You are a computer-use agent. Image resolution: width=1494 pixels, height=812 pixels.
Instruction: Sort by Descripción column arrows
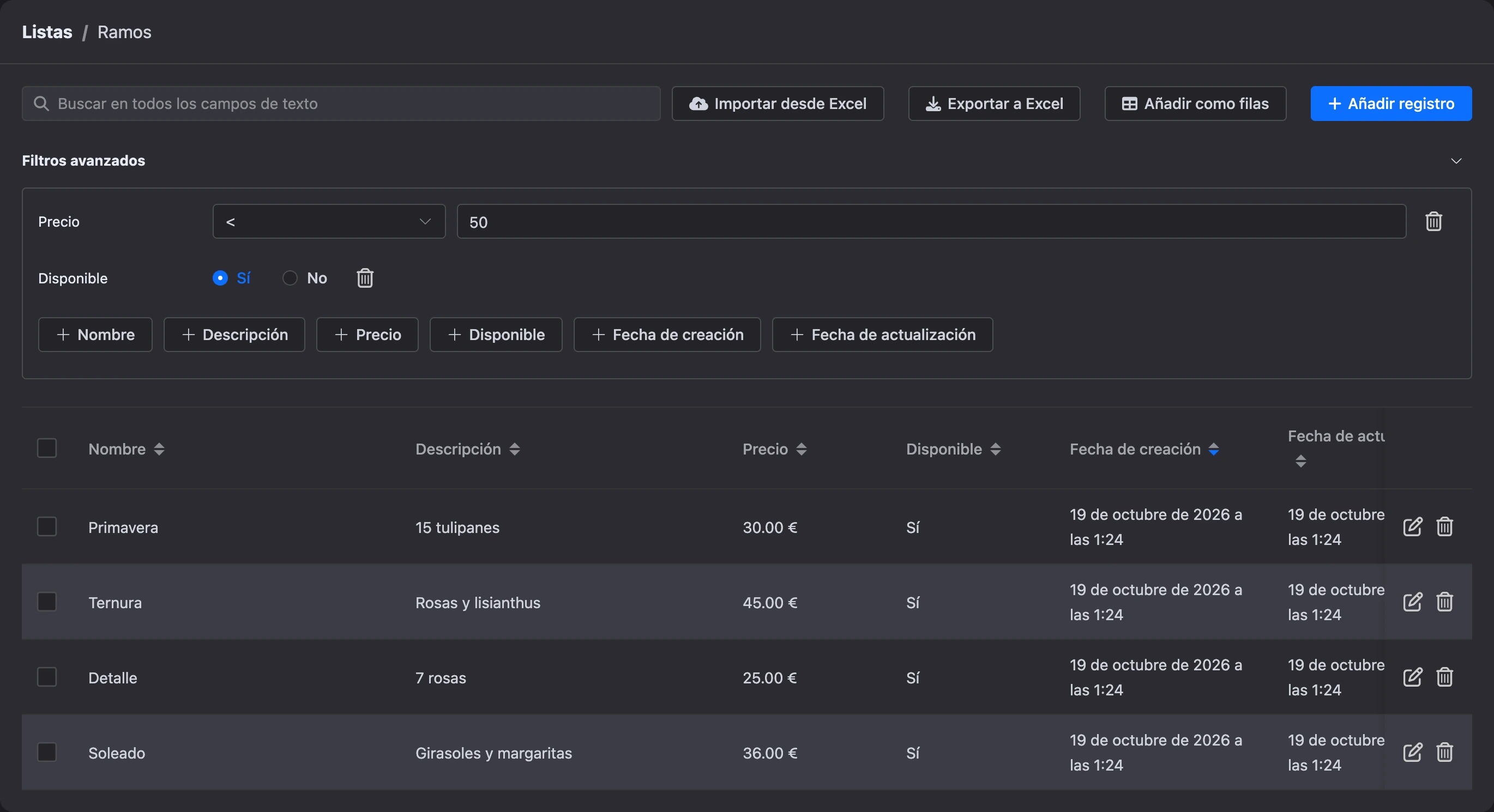coord(514,449)
